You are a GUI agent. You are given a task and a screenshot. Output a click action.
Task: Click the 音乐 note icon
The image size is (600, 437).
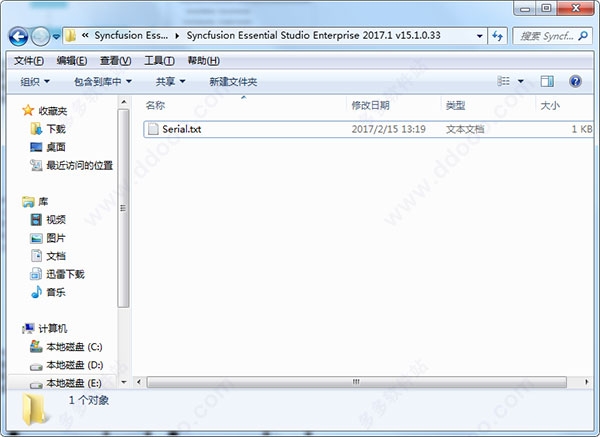(x=36, y=292)
